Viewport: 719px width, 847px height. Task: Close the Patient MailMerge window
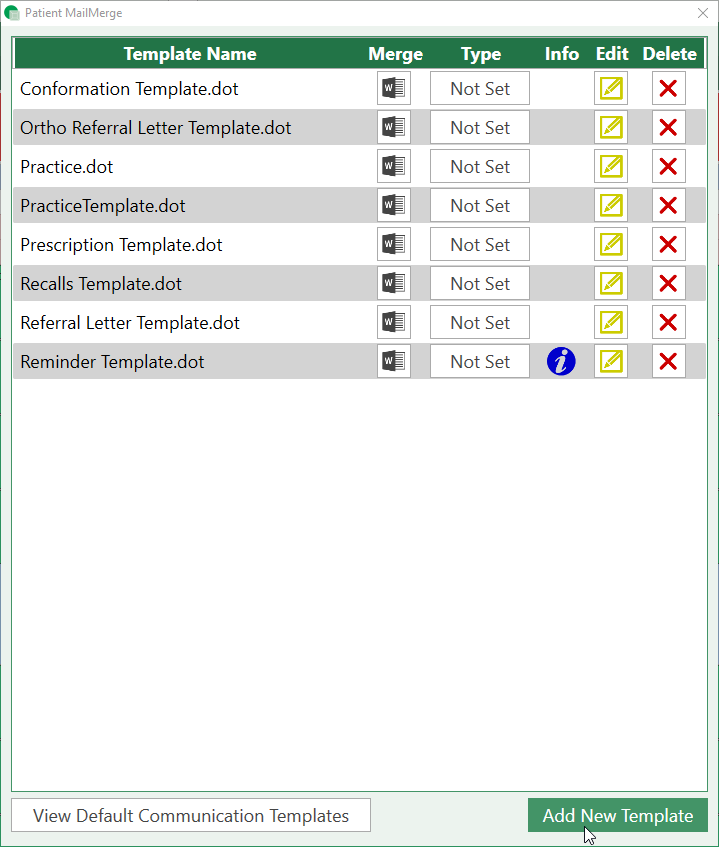[702, 13]
